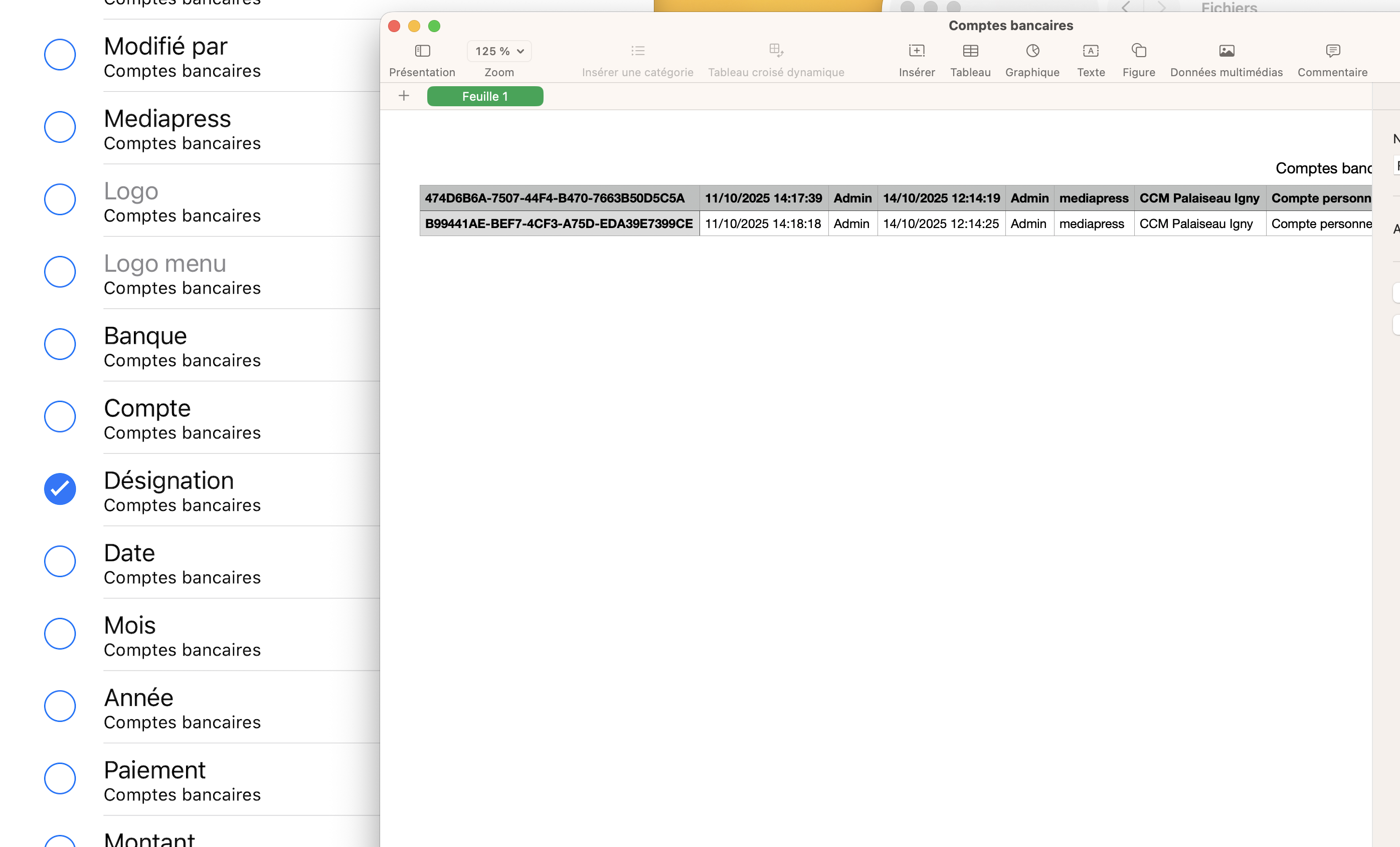The width and height of the screenshot is (1400, 847).
Task: Add a new sheet with plus icon
Action: [x=404, y=96]
